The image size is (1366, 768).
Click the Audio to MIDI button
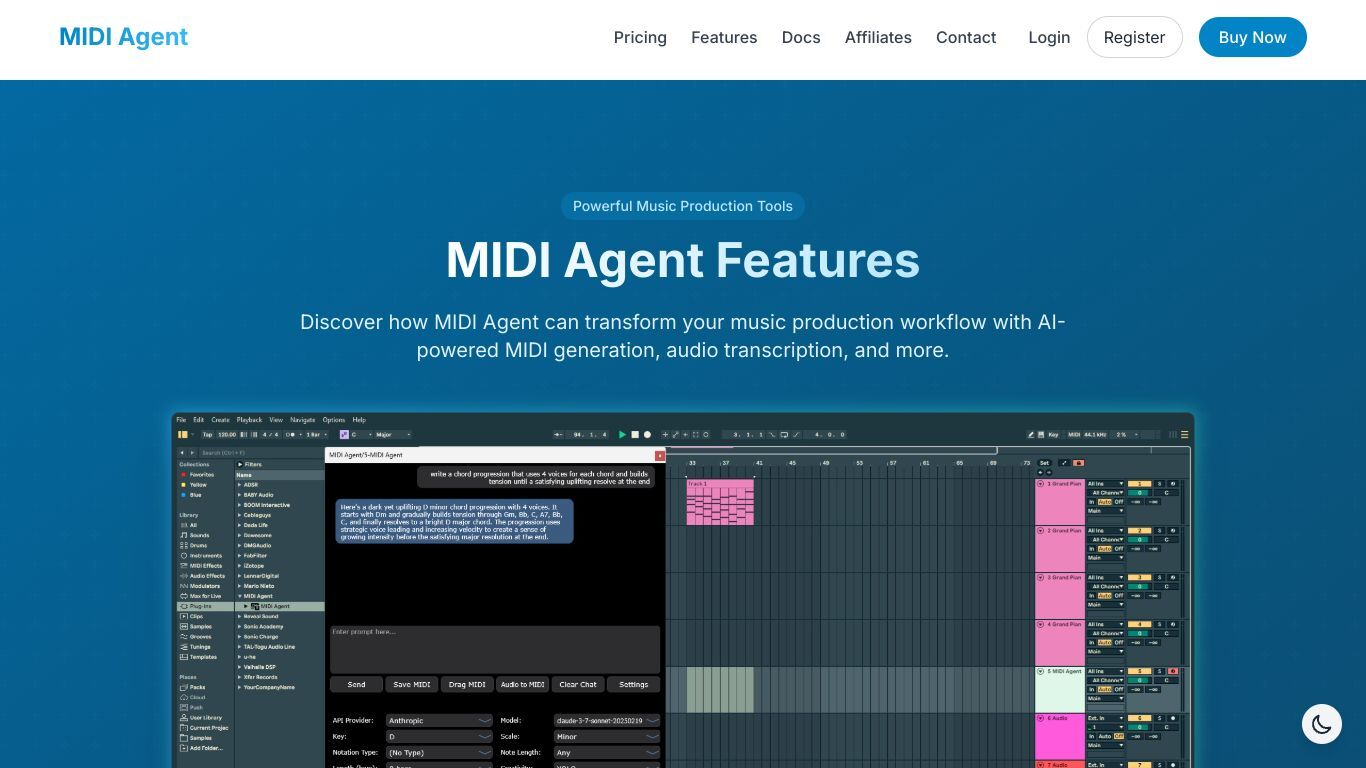tap(523, 685)
